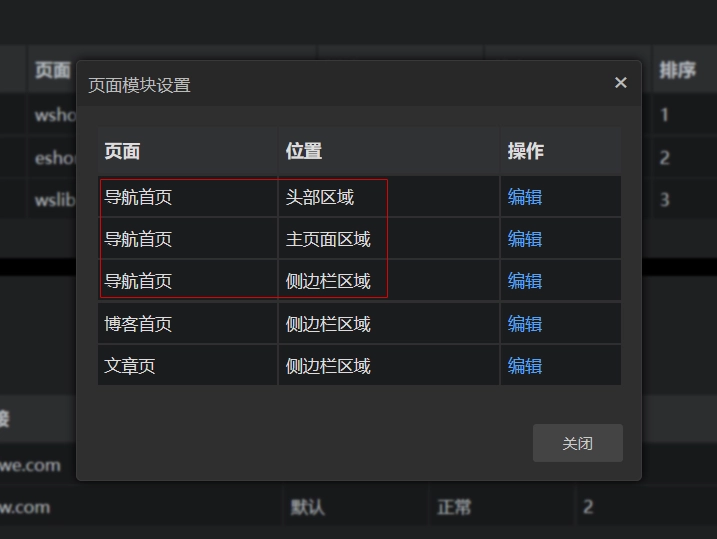The width and height of the screenshot is (717, 539).
Task: Edit the 博客首页 module row
Action: point(524,324)
